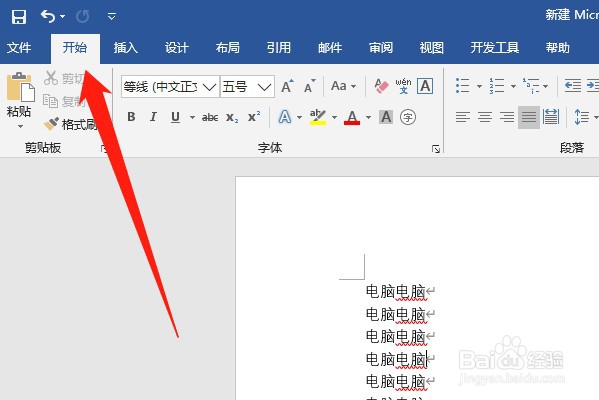Click the Bullets list icon
The image size is (599, 400).
pos(463,86)
